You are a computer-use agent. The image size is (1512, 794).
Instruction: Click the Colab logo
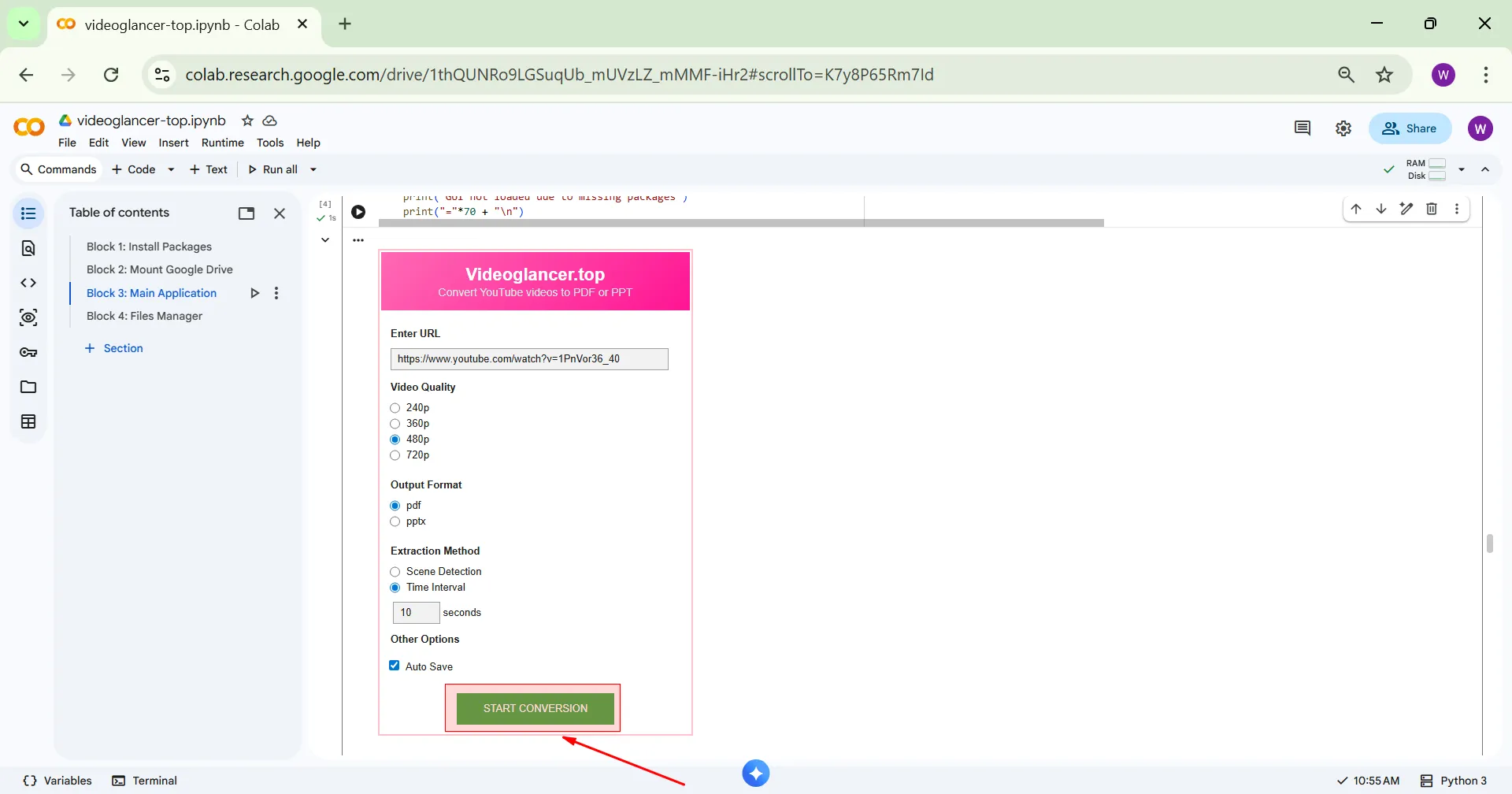(29, 128)
